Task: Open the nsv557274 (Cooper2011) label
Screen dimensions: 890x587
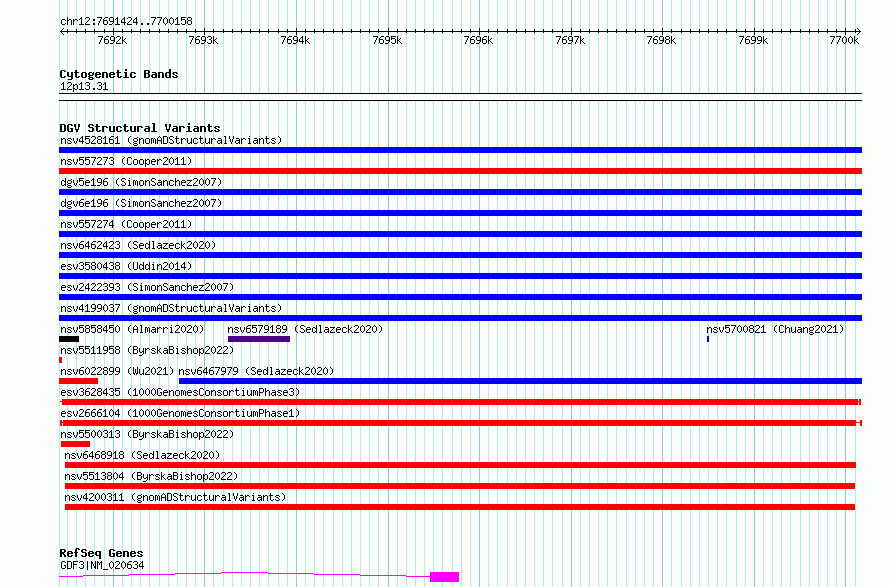Action: [126, 224]
